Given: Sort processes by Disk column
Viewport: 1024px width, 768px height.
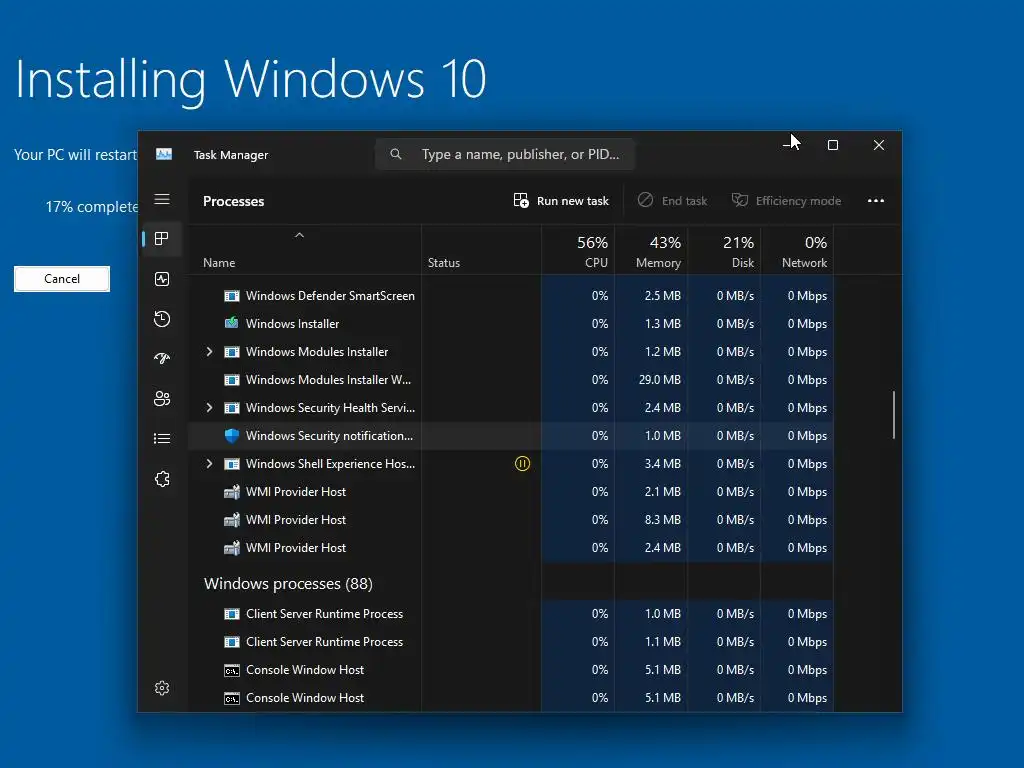Looking at the screenshot, I should (x=724, y=251).
